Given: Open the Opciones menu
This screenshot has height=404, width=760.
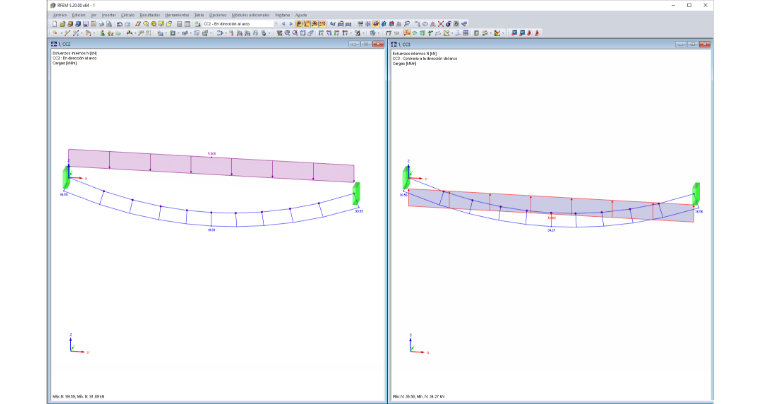Looking at the screenshot, I should pyautogui.click(x=218, y=15).
